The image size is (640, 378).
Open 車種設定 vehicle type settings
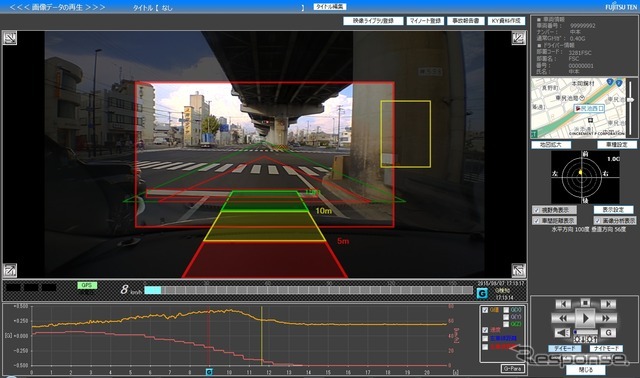(x=616, y=145)
